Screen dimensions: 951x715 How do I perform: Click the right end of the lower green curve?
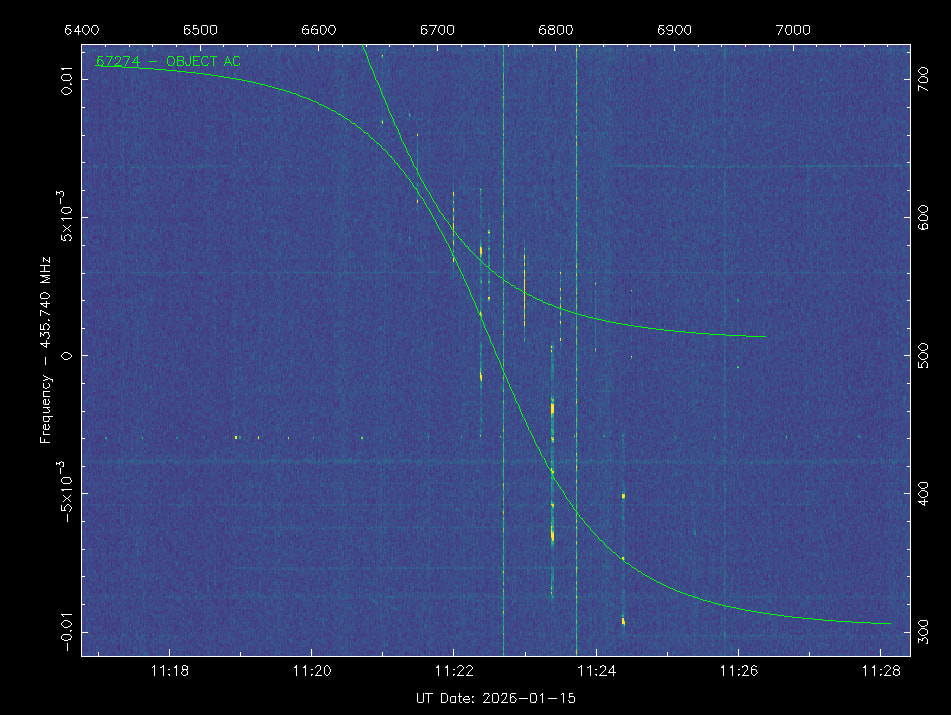(x=888, y=623)
